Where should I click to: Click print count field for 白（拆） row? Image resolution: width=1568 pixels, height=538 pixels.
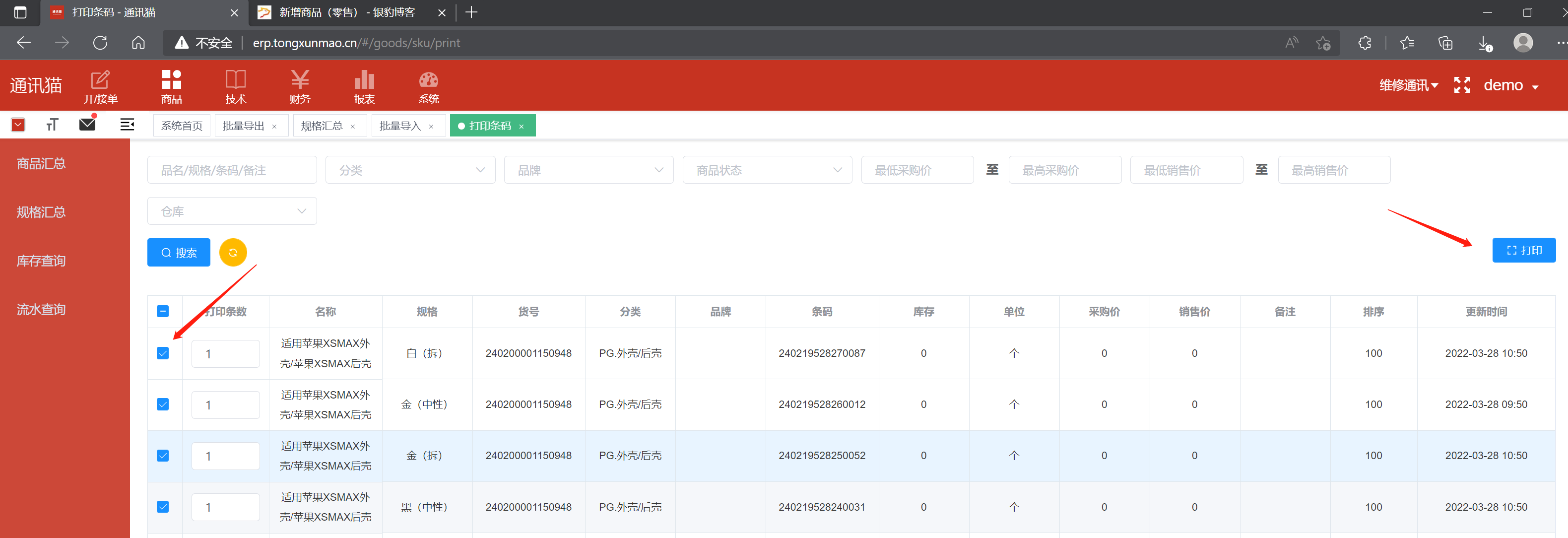coord(226,353)
